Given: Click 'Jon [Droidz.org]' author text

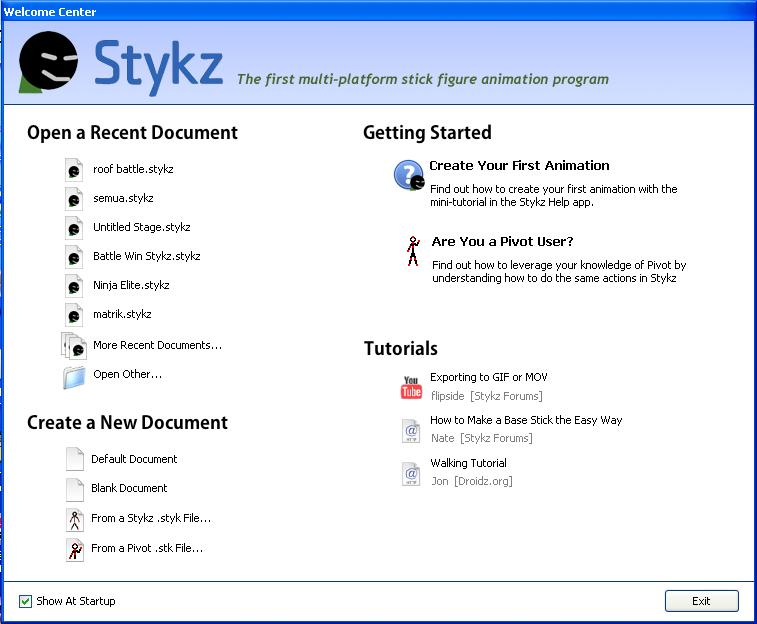Looking at the screenshot, I should tap(472, 481).
